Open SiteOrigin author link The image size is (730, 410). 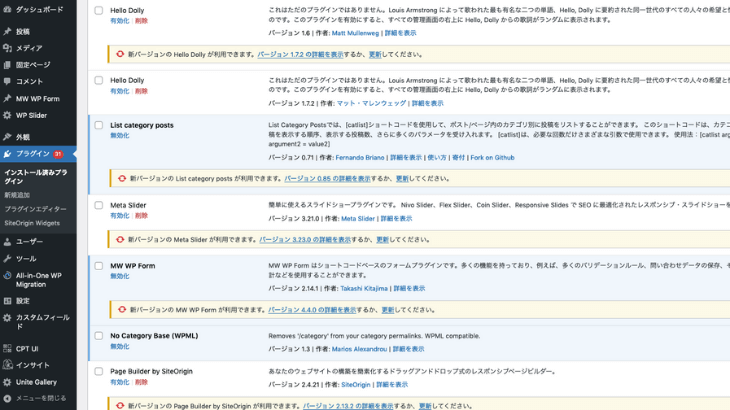356,385
